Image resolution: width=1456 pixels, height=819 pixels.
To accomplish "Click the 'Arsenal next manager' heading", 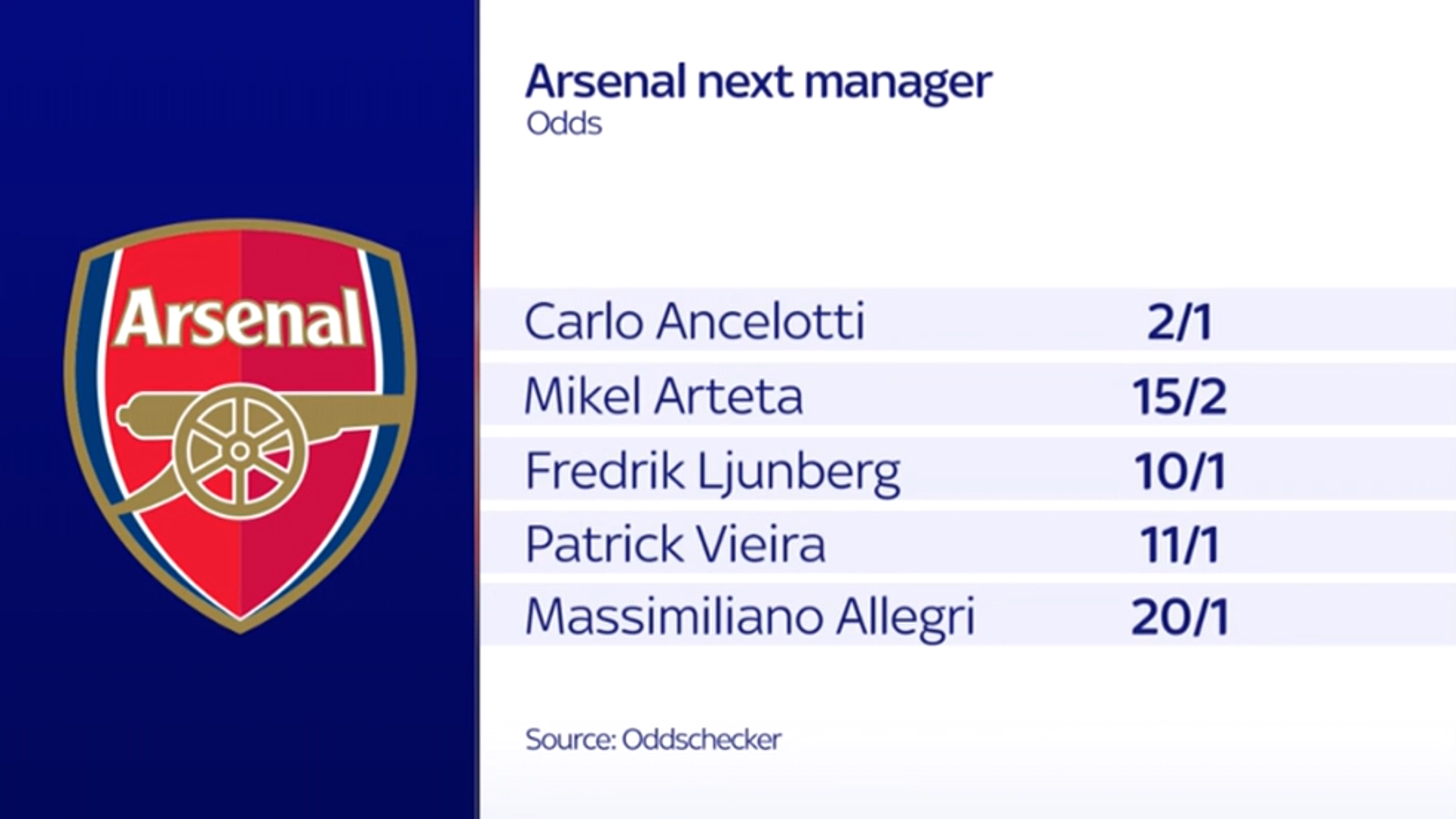I will pos(758,82).
